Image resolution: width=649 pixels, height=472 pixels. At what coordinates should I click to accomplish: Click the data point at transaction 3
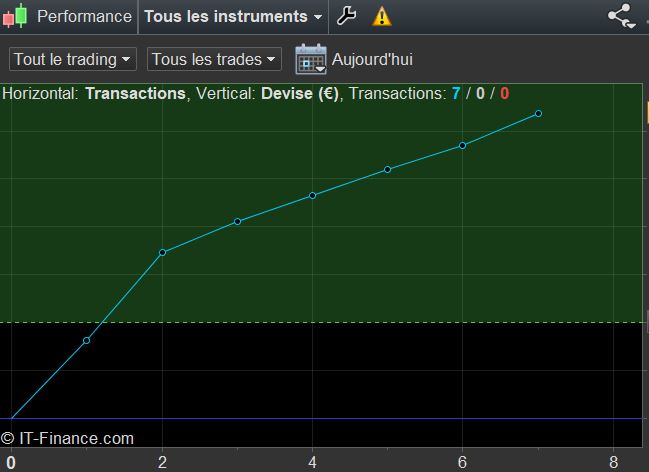coord(237,222)
